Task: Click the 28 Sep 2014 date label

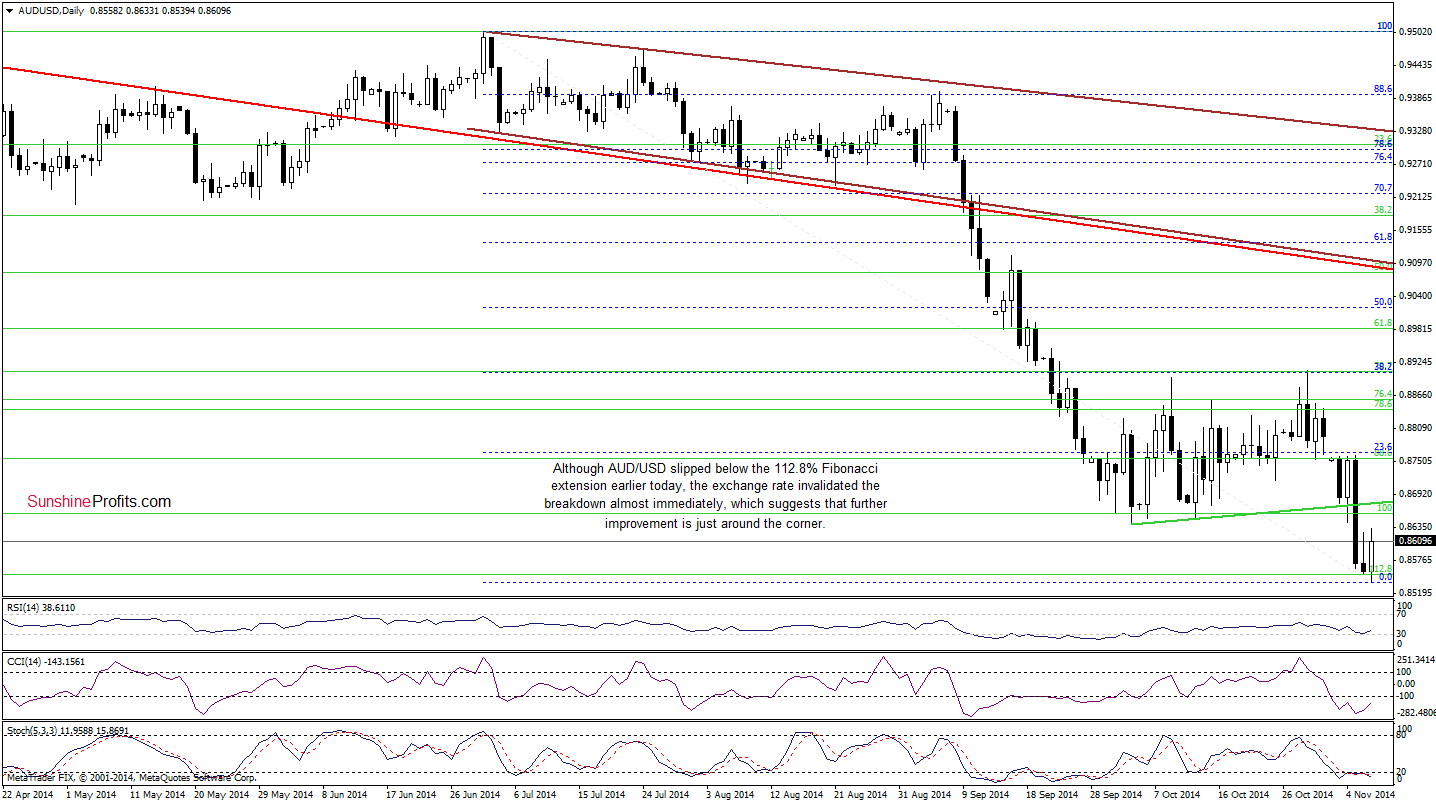Action: (1118, 794)
